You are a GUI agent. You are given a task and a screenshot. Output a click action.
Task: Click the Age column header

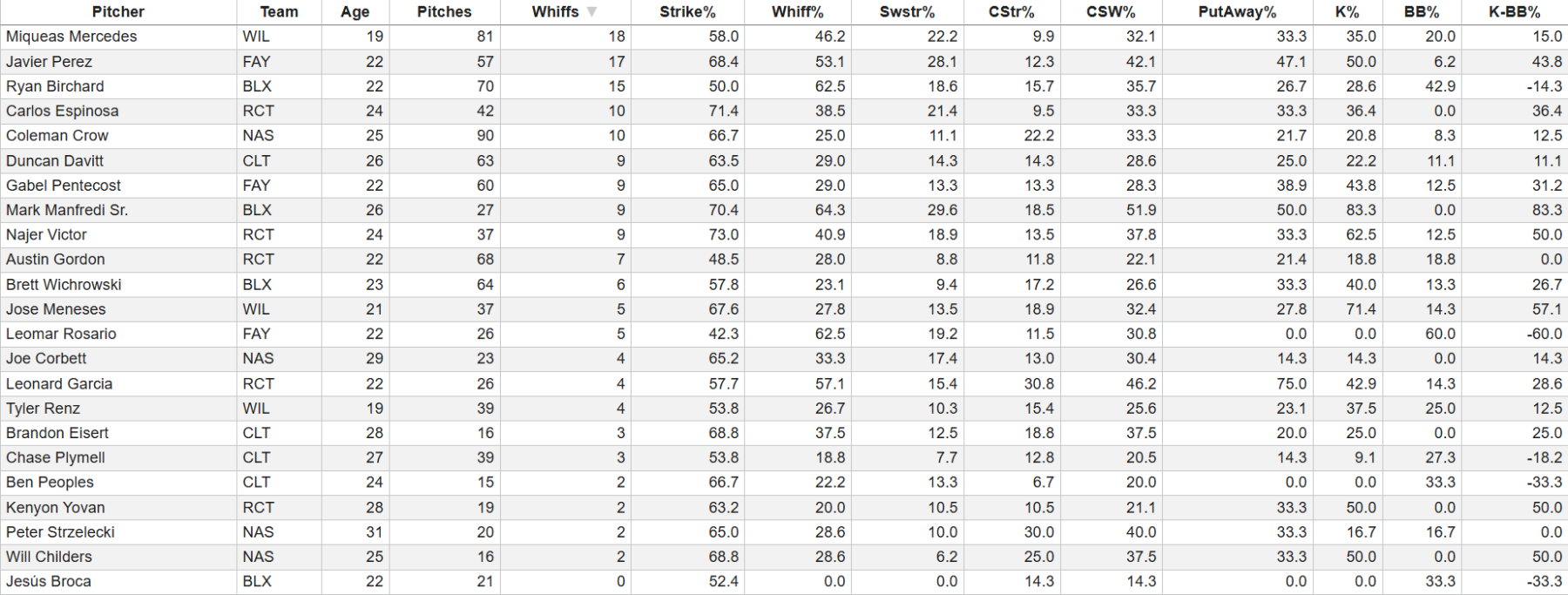tap(355, 12)
